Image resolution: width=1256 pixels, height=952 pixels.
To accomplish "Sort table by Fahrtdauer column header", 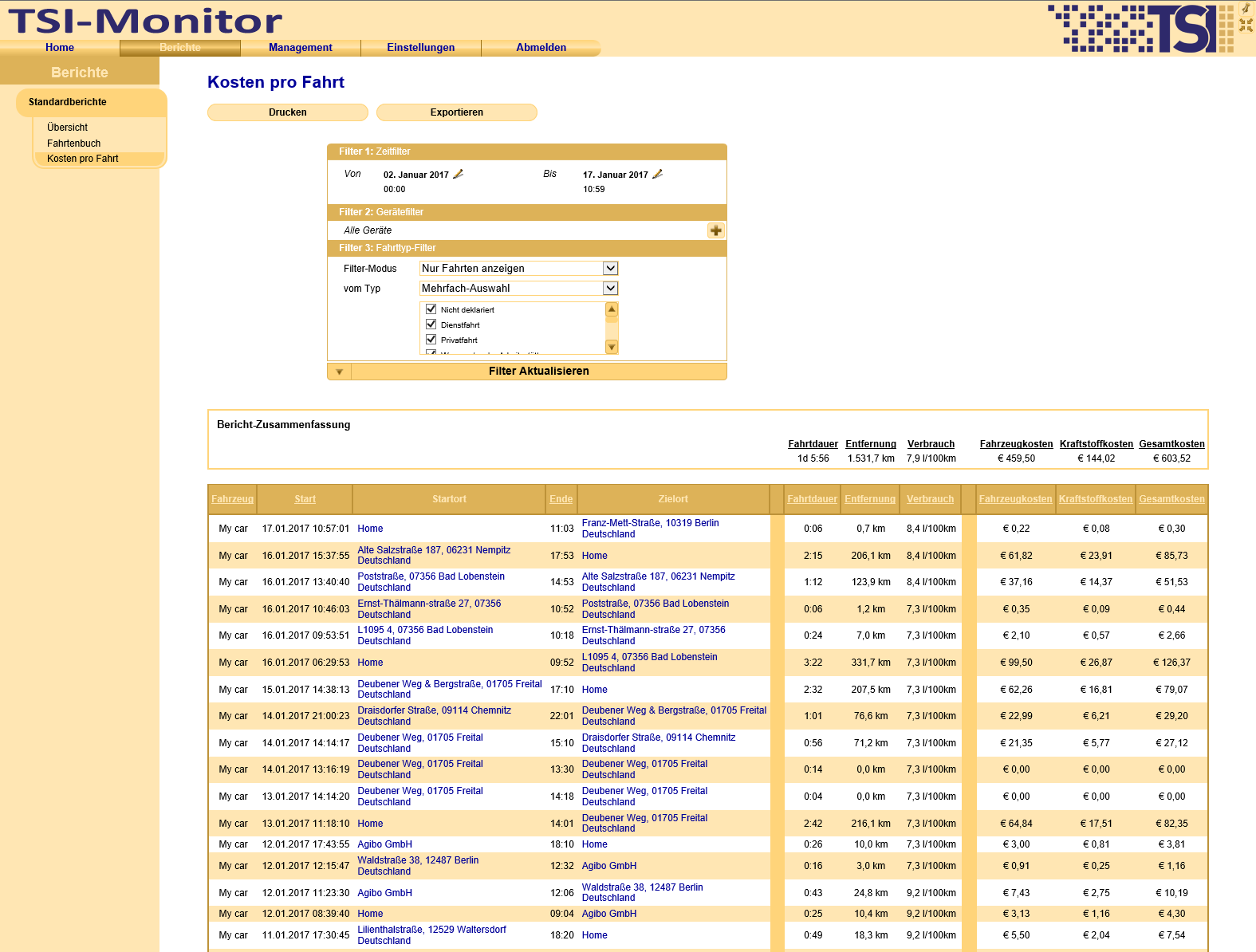I will [x=812, y=499].
